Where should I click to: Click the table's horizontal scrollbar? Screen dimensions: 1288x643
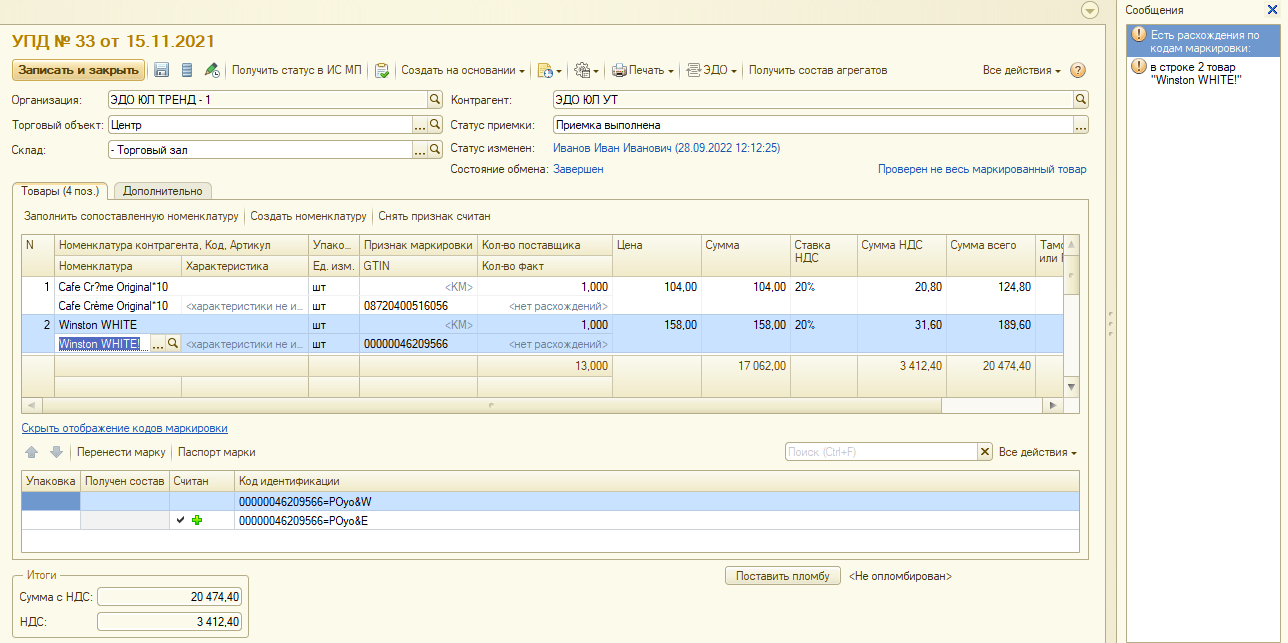[490, 406]
